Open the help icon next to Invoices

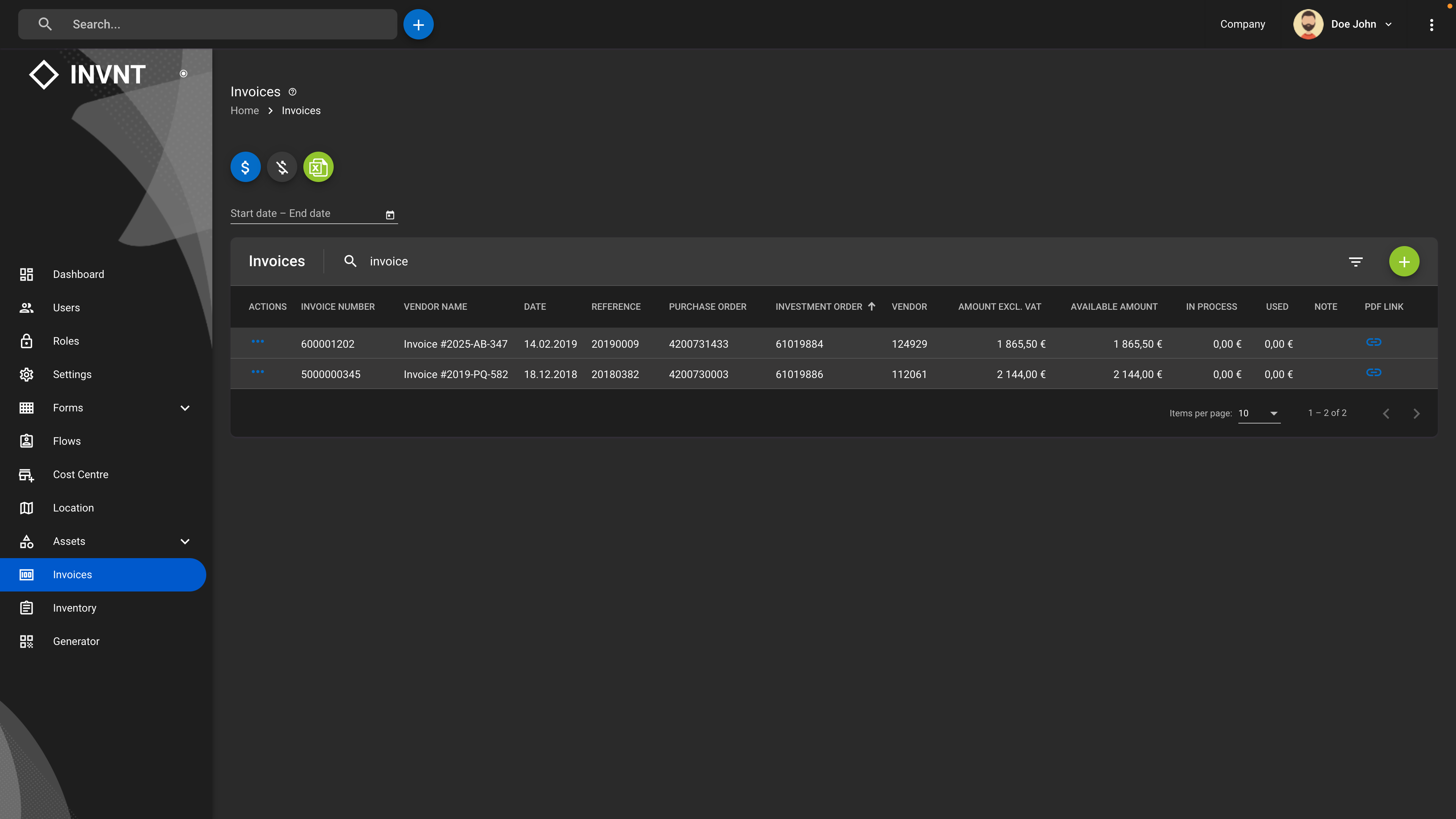point(292,92)
